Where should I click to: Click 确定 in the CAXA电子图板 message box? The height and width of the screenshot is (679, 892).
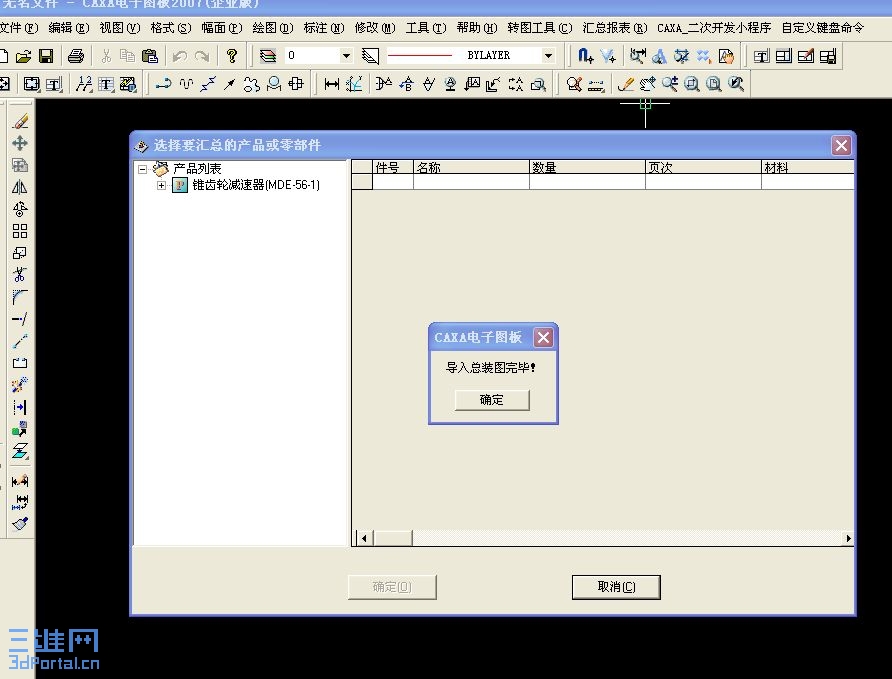[492, 400]
